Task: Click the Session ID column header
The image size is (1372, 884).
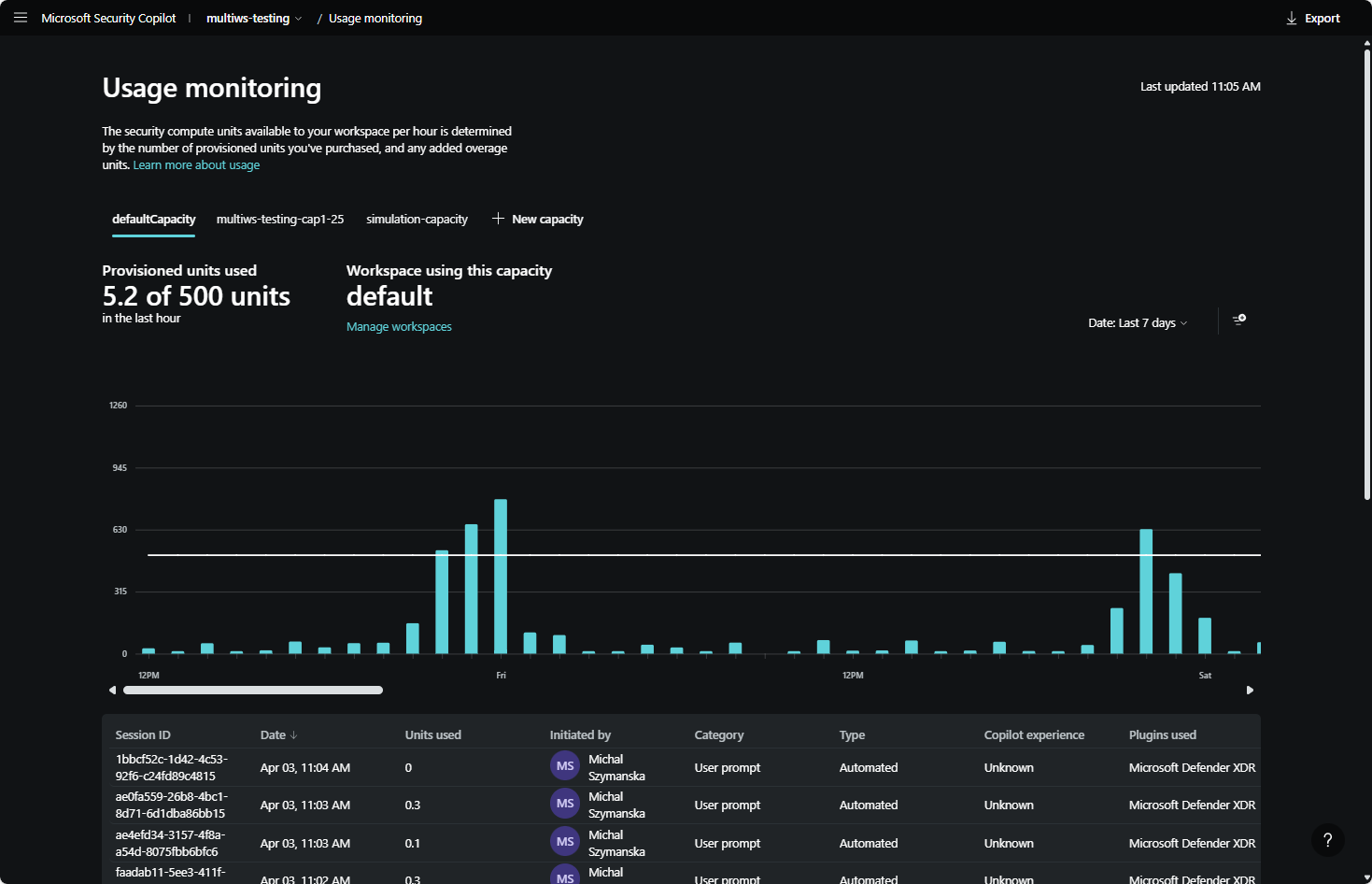Action: (143, 735)
